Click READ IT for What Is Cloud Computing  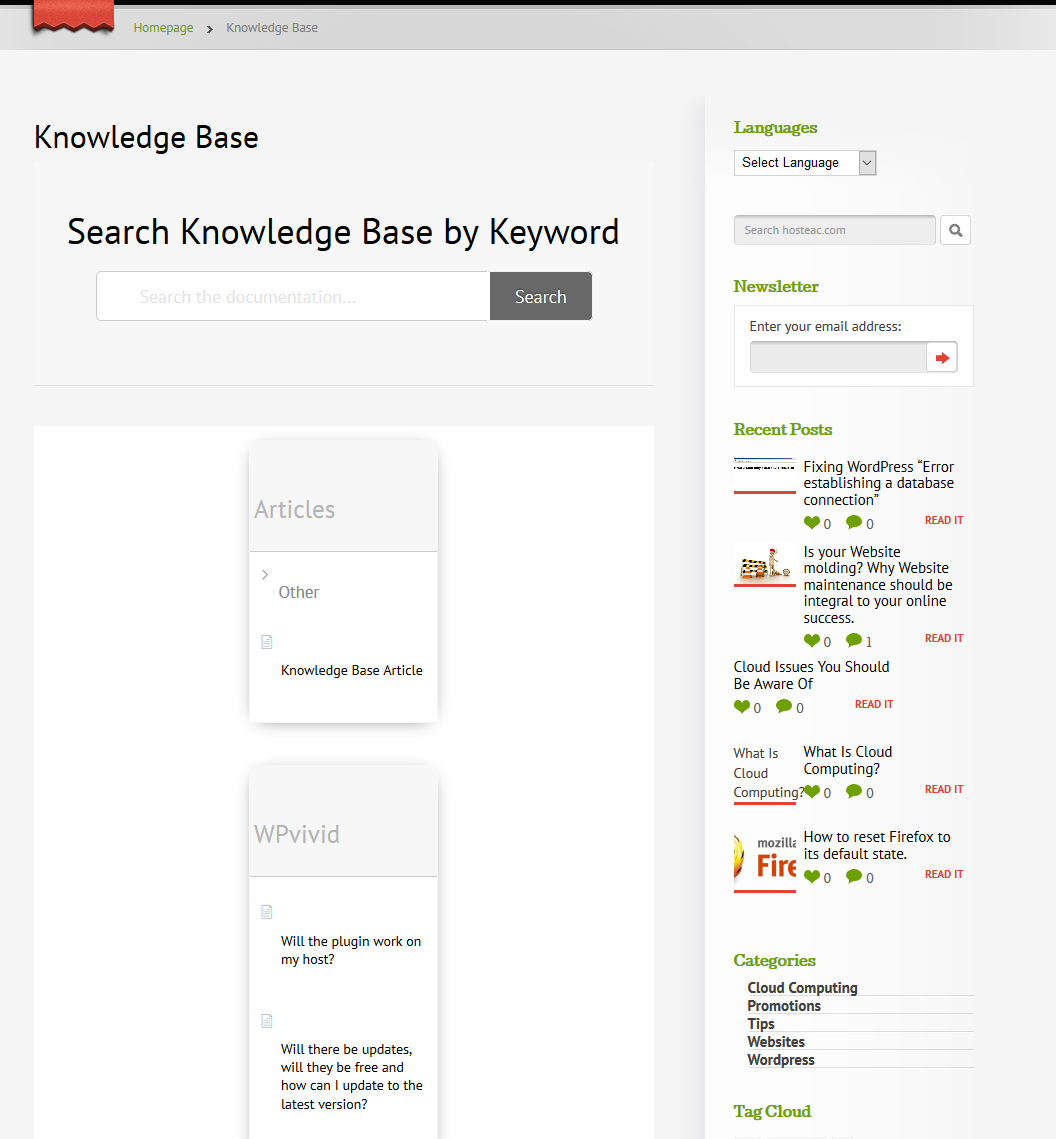tap(943, 790)
